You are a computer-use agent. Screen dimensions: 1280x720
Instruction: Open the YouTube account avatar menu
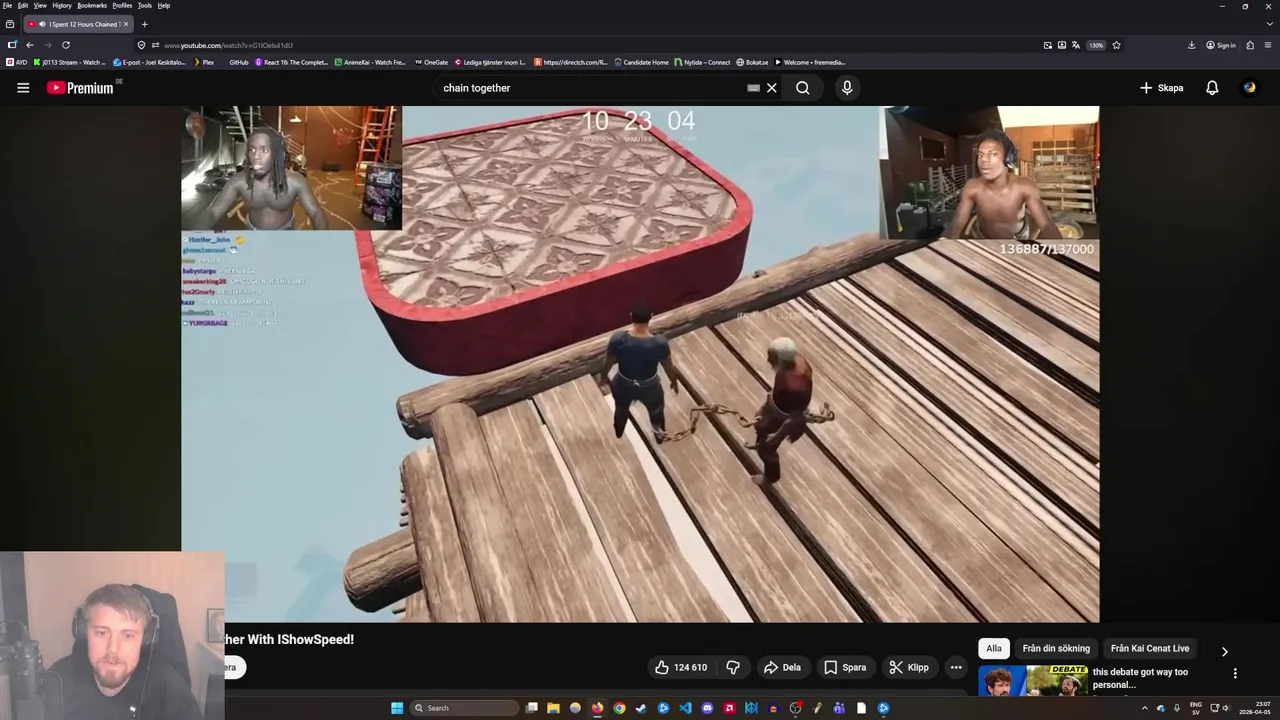pos(1249,88)
